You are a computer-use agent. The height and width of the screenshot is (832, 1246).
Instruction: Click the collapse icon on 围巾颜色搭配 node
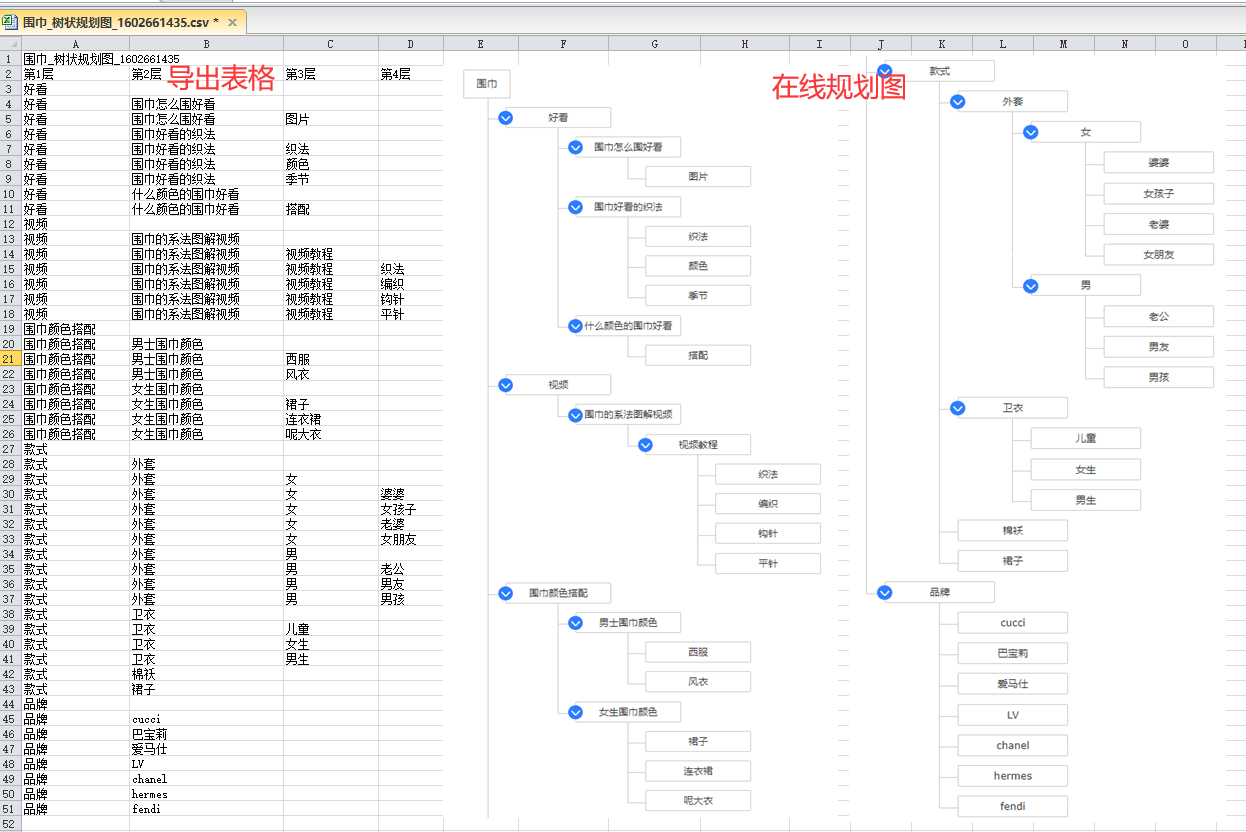[505, 592]
